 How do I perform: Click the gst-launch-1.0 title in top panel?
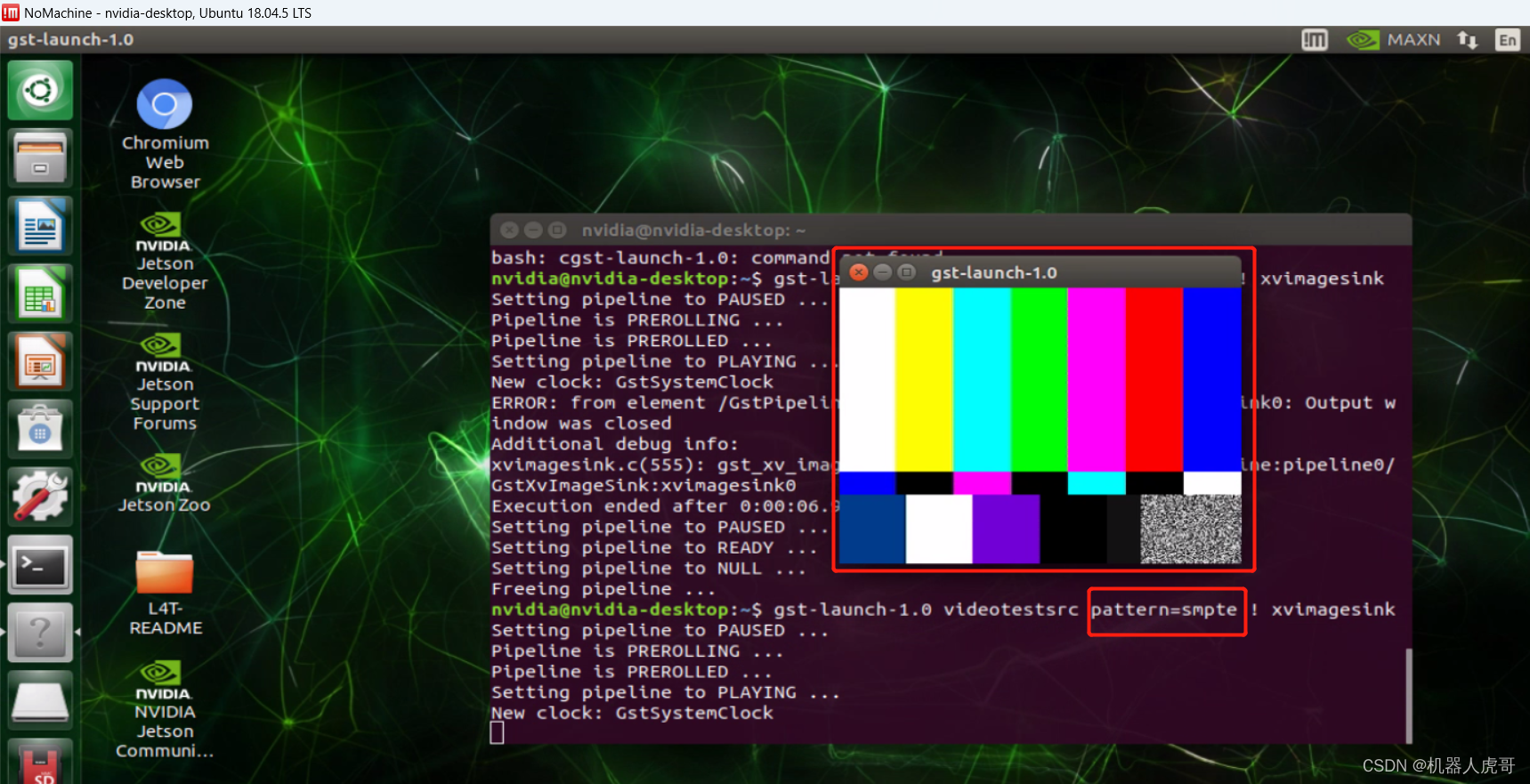[71, 40]
